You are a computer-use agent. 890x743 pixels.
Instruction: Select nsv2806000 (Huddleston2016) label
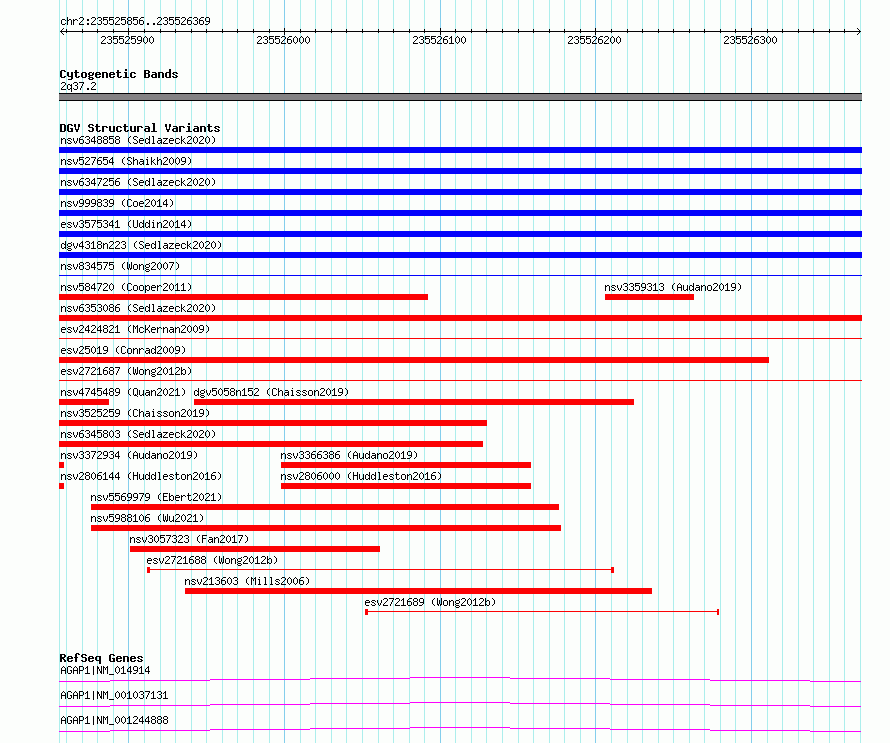coord(361,476)
